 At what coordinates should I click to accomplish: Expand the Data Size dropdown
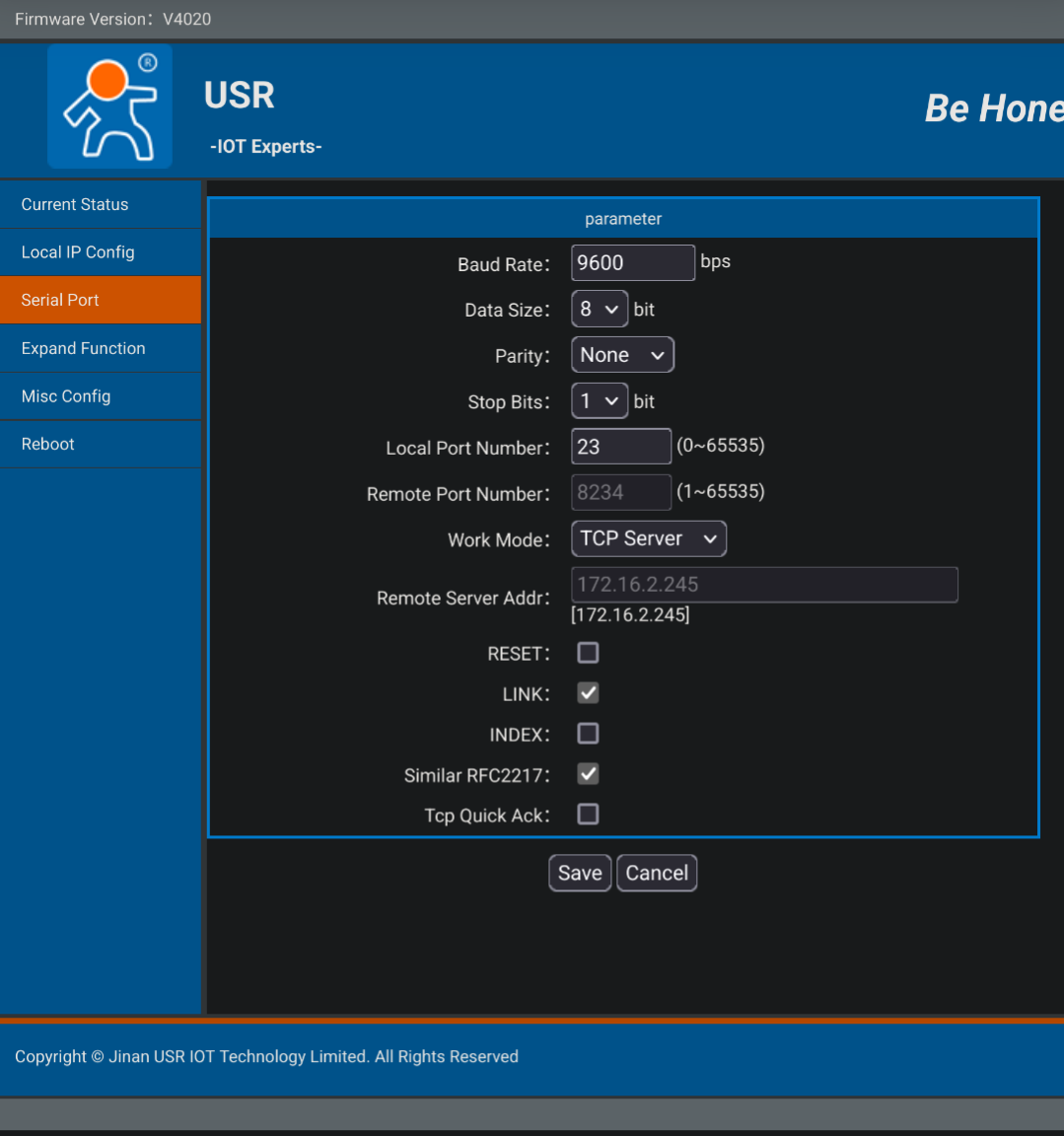coord(600,310)
